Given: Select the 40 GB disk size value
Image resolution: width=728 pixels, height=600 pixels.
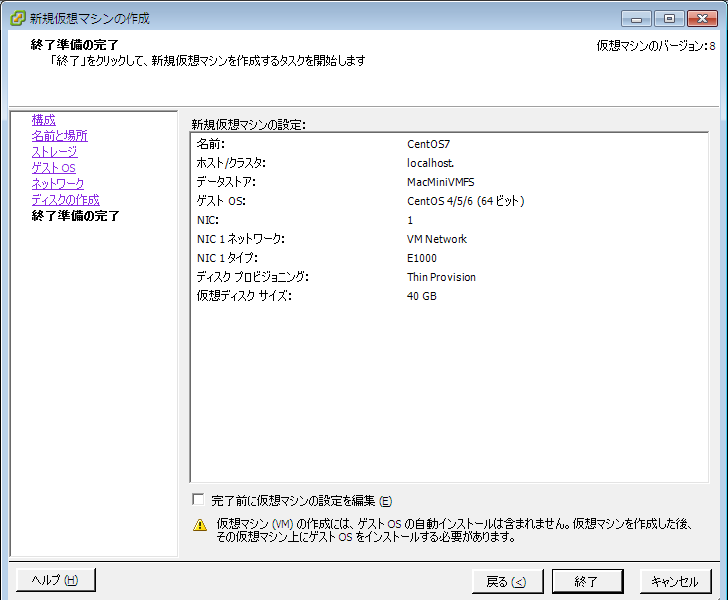Looking at the screenshot, I should (422, 296).
